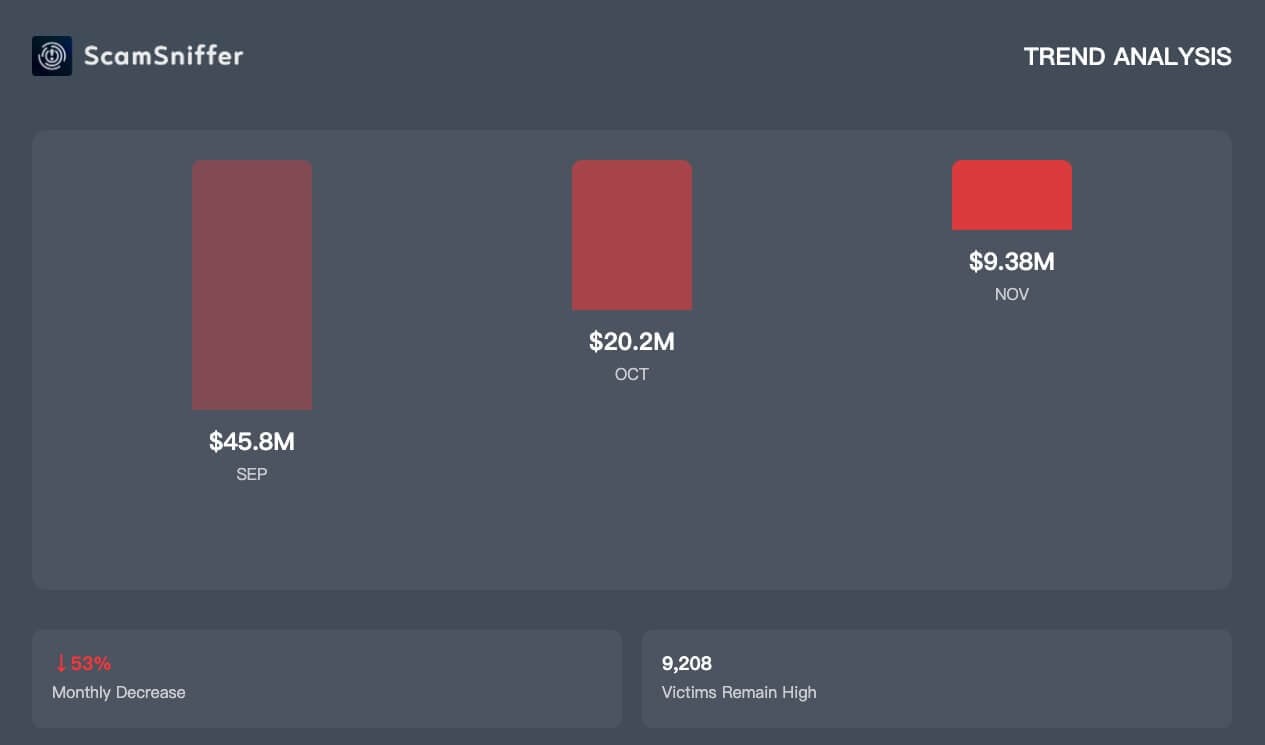Click the SEP month label

click(x=252, y=475)
